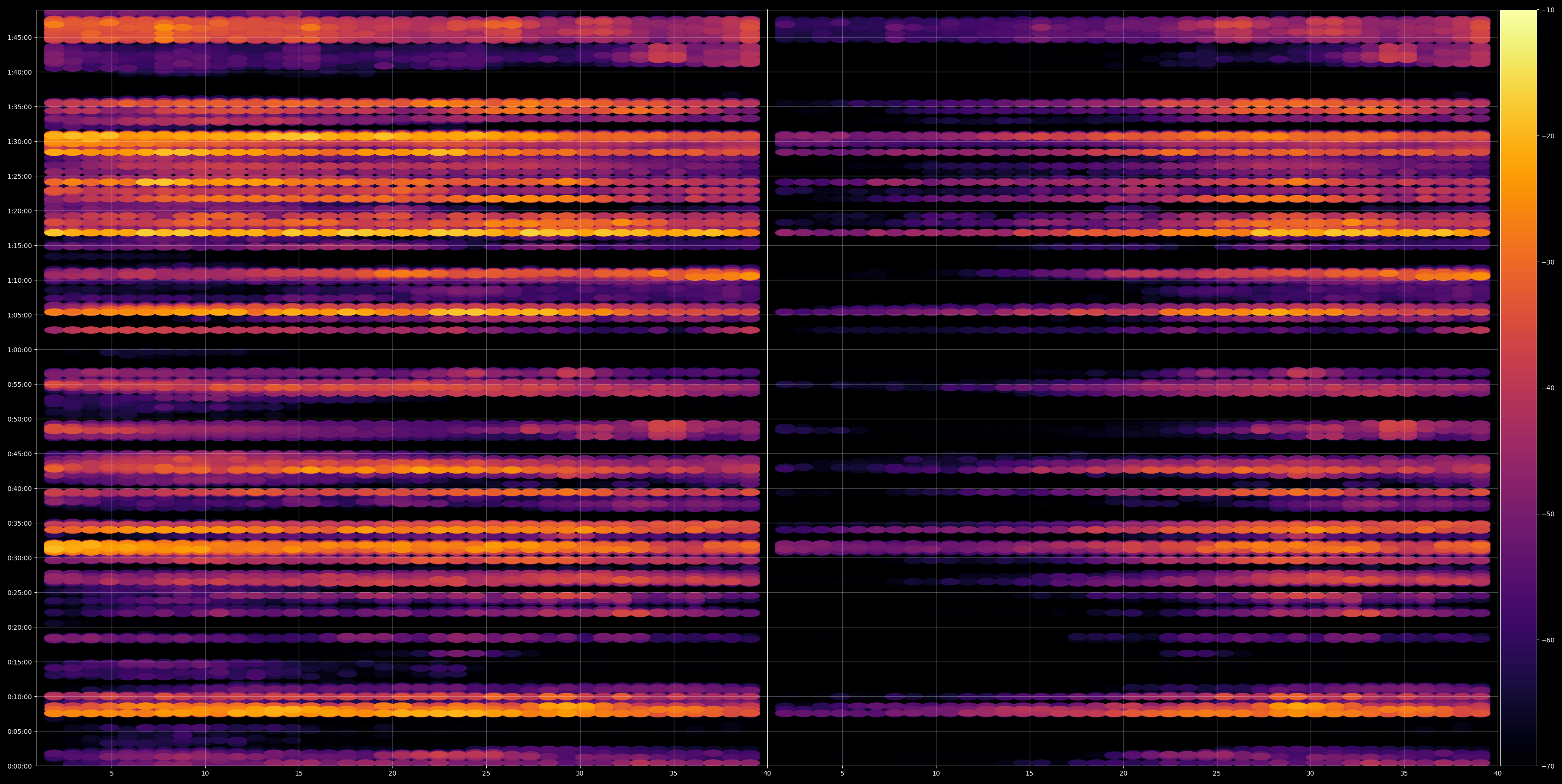Viewport: 1562px width, 784px height.
Task: Click x-axis label 15 of left plot
Action: (299, 774)
